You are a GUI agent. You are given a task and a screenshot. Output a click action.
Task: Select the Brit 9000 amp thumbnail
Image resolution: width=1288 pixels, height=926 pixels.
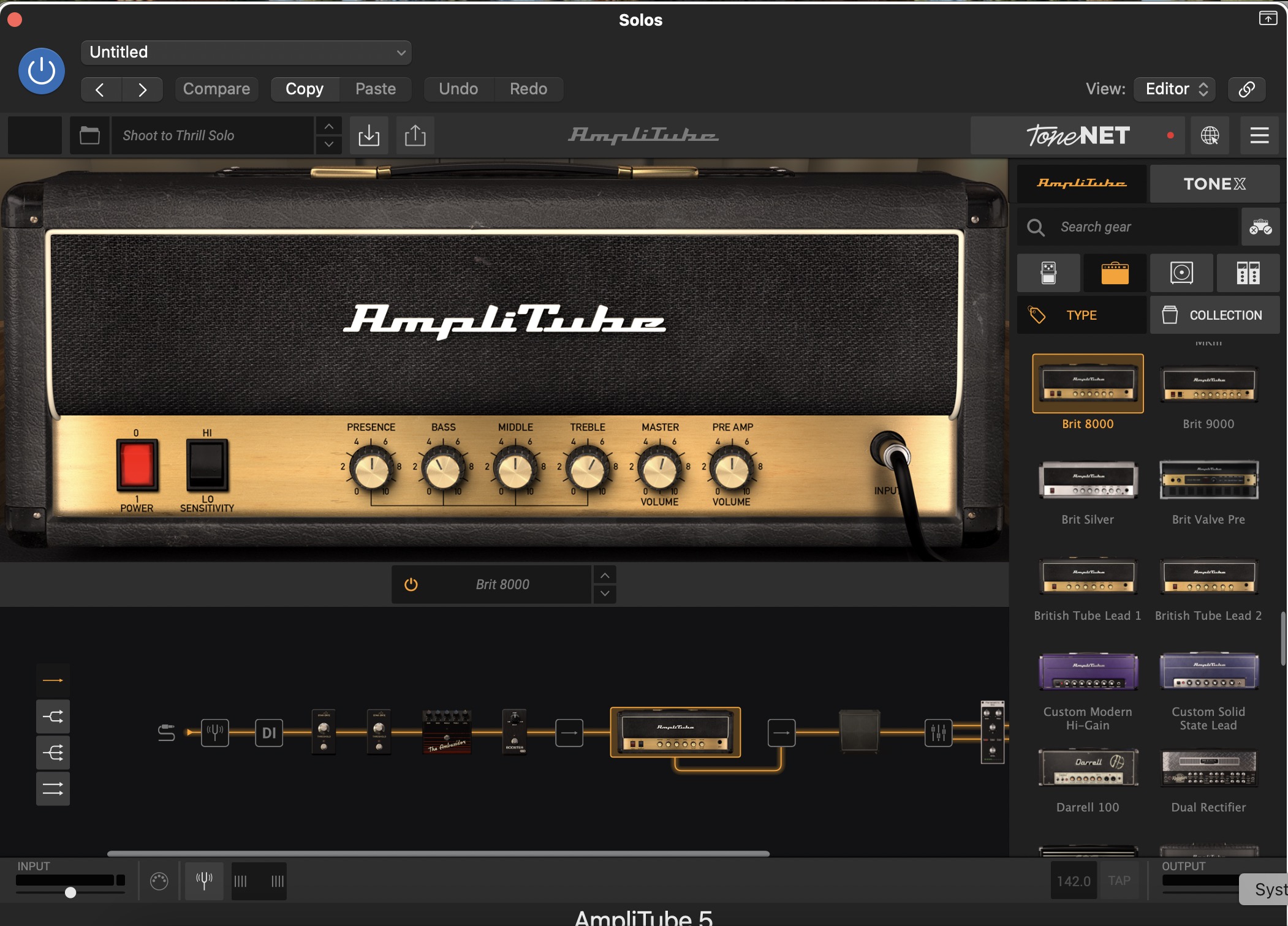click(x=1208, y=383)
